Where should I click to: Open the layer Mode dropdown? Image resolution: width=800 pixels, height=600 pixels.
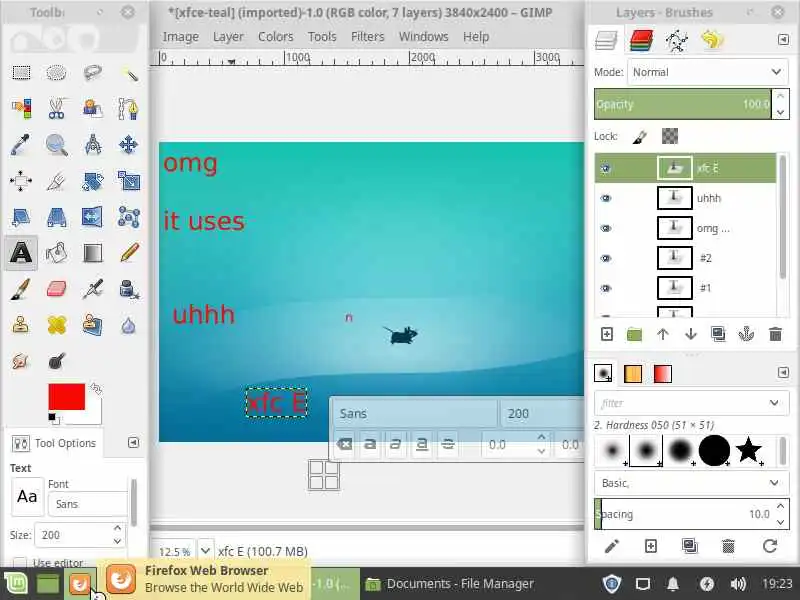(708, 72)
